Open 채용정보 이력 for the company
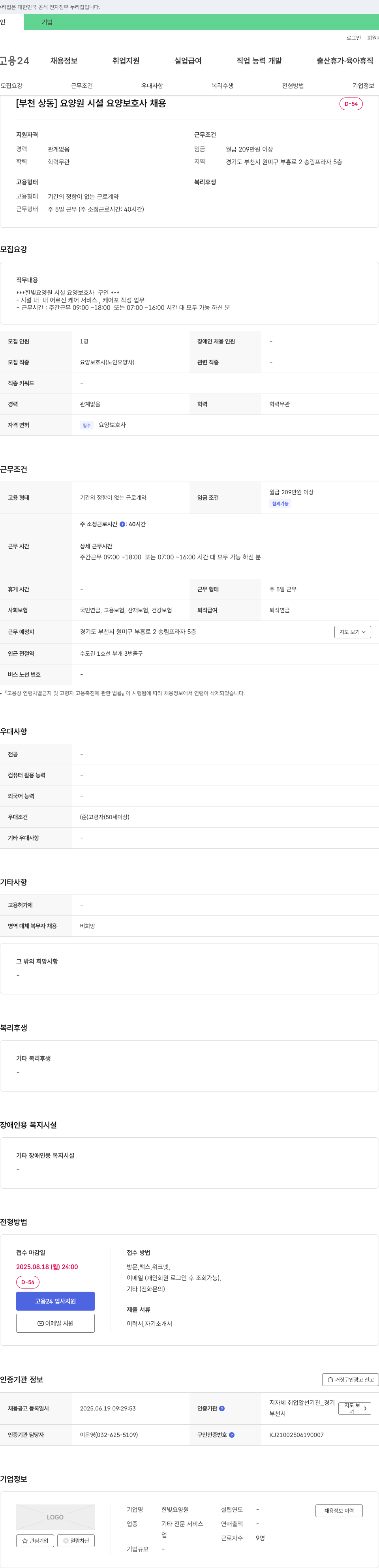379x1568 pixels. (x=339, y=1511)
